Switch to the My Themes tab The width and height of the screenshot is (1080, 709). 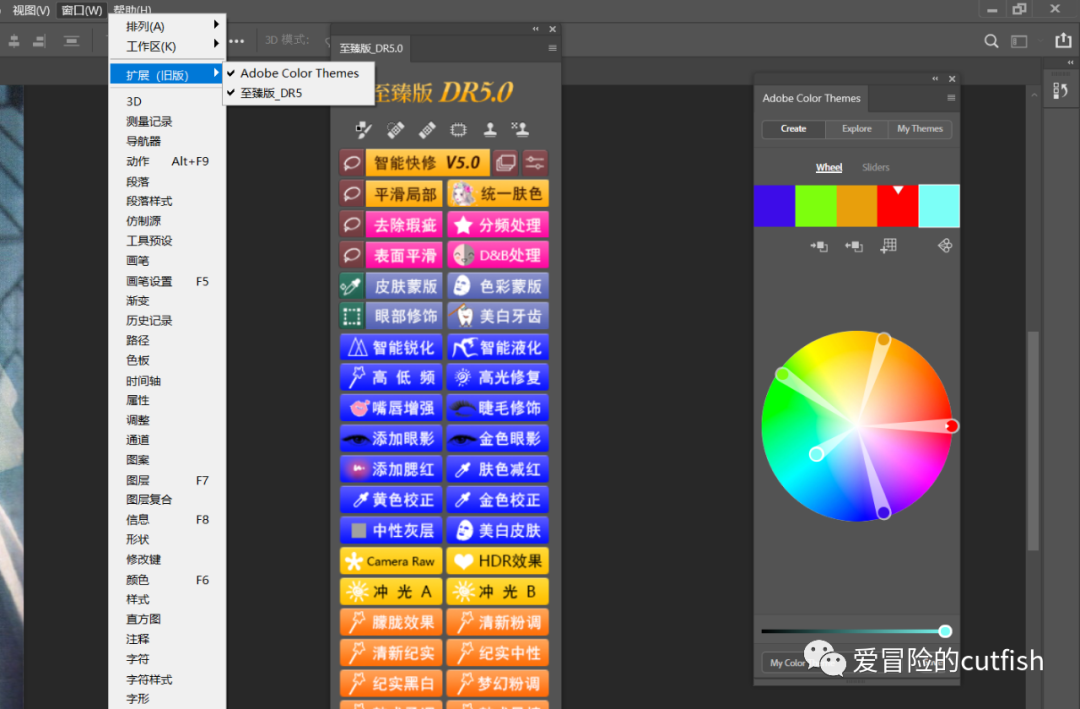point(920,129)
